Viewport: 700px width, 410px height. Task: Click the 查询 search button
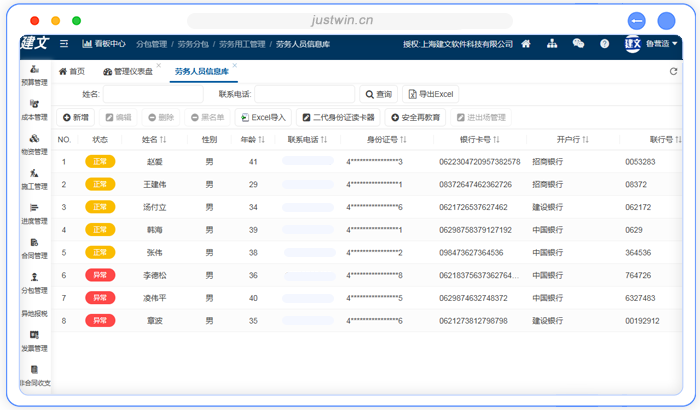pyautogui.click(x=378, y=94)
